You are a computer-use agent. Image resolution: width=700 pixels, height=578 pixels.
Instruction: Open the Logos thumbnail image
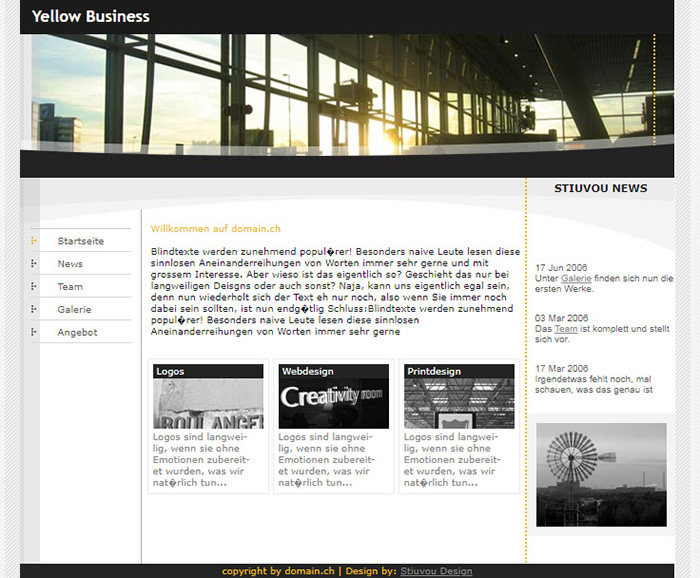pos(208,403)
